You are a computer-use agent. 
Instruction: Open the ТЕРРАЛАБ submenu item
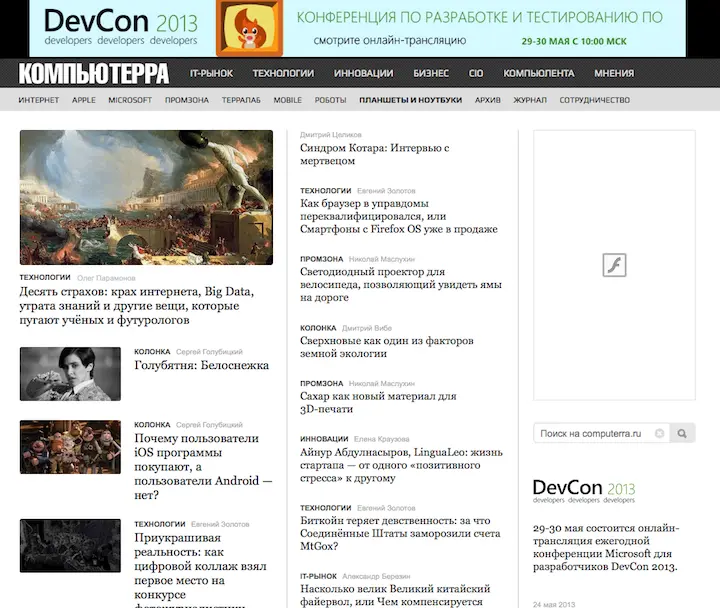(x=241, y=100)
